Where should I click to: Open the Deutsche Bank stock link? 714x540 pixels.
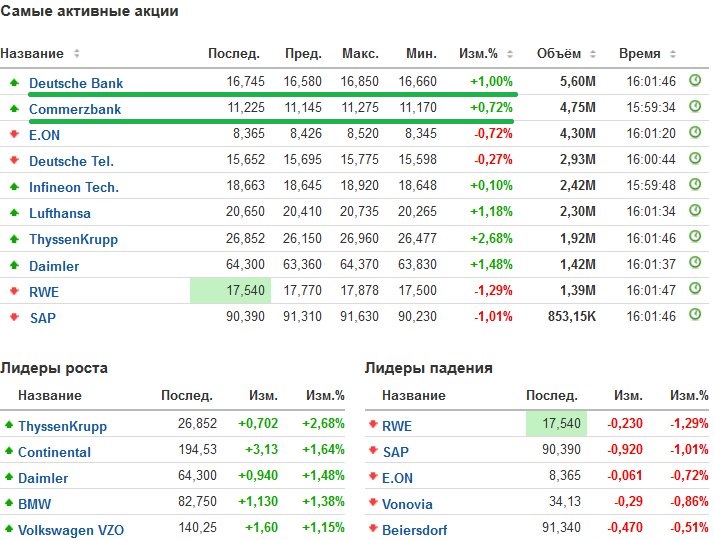pyautogui.click(x=76, y=83)
